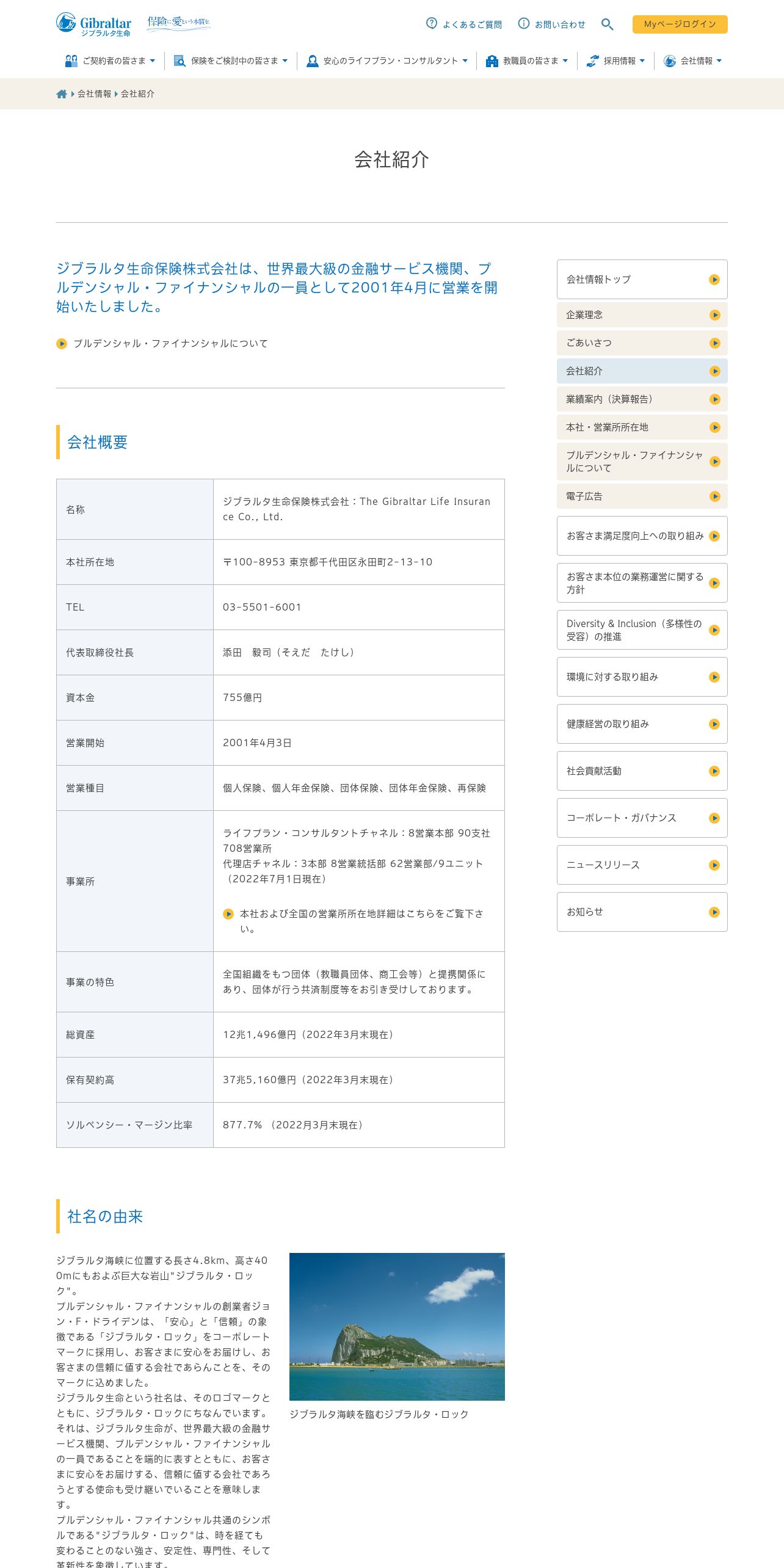The height and width of the screenshot is (1568, 784).
Task: Click 会社紹介 in the breadcrumb
Action: pyautogui.click(x=138, y=94)
